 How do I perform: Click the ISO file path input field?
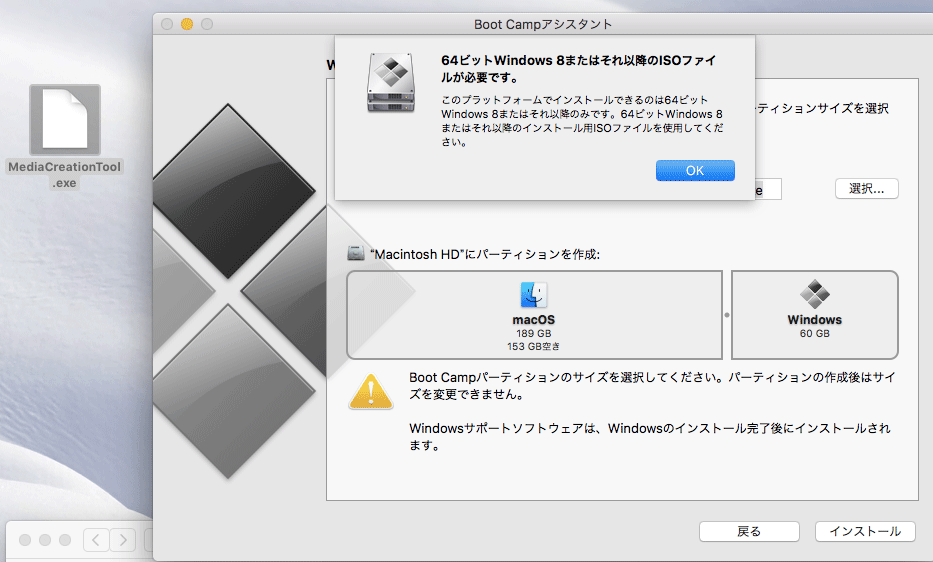coord(768,189)
